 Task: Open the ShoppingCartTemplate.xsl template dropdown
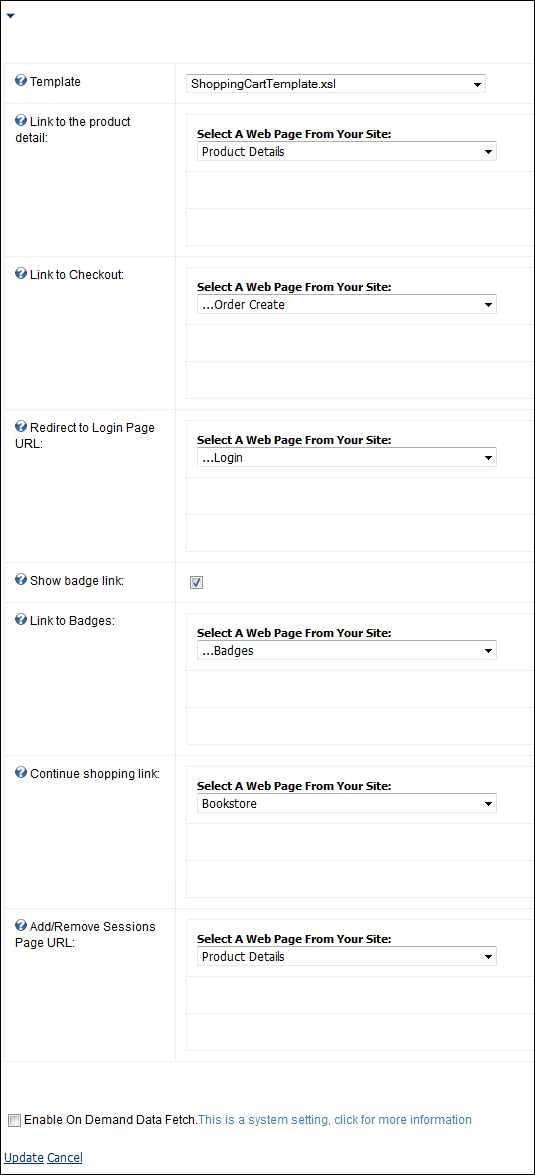[x=336, y=84]
